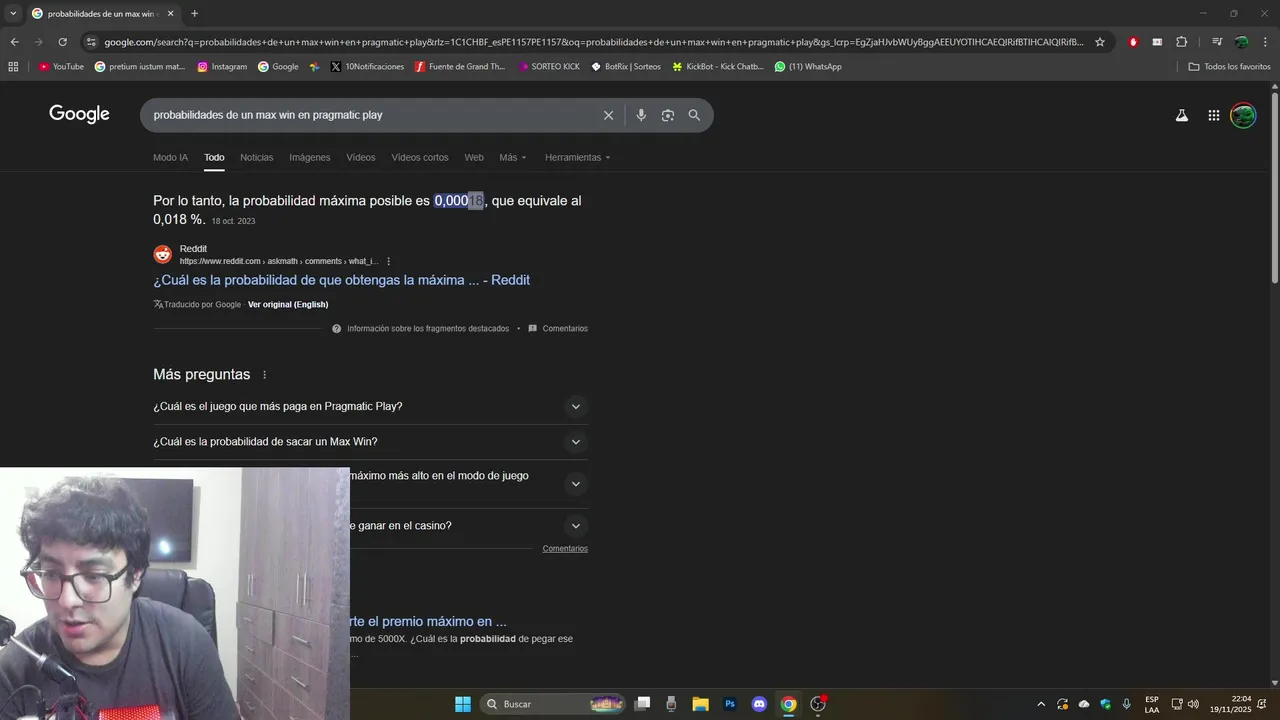
Task: Open the YouTube bookmark
Action: coord(61,67)
